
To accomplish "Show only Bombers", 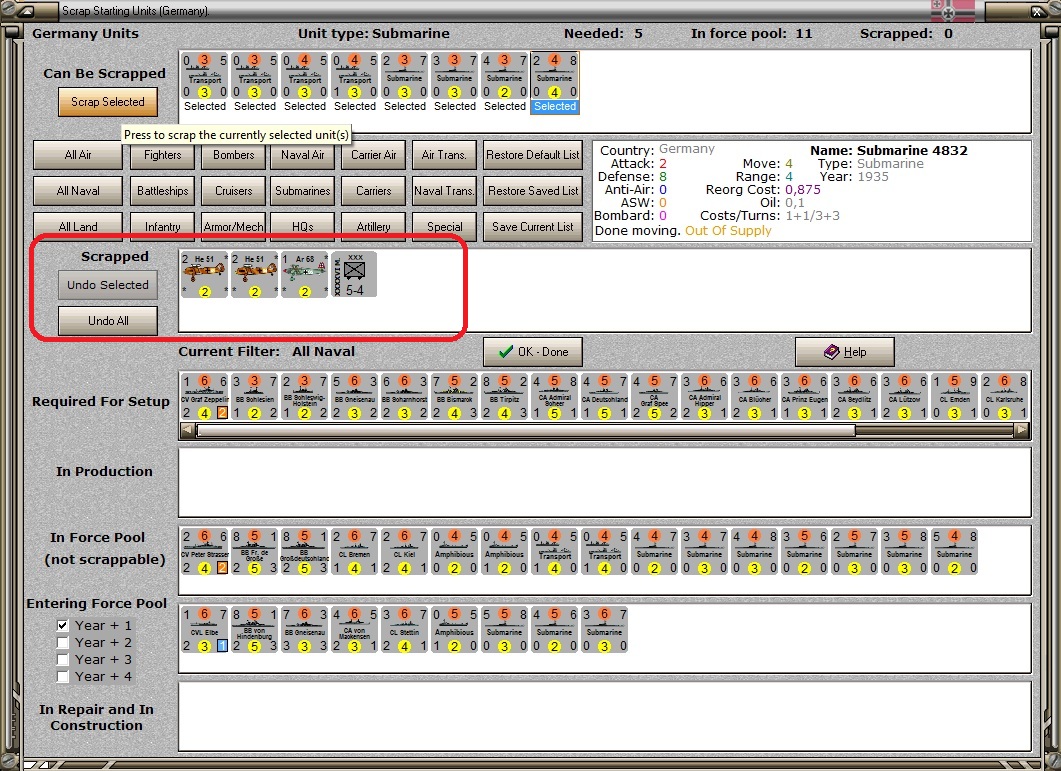I will point(233,155).
